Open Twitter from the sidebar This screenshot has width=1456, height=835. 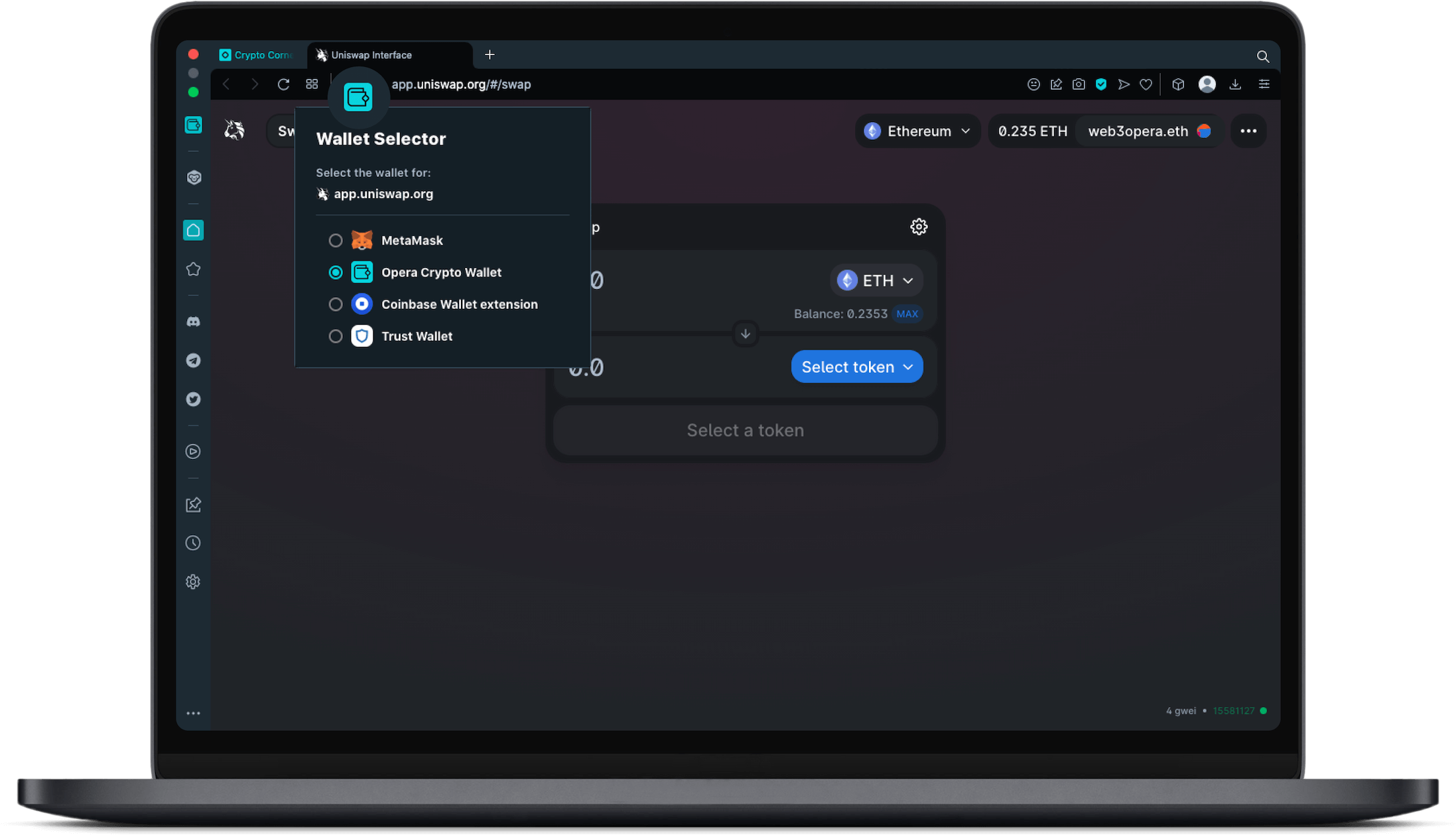(193, 399)
